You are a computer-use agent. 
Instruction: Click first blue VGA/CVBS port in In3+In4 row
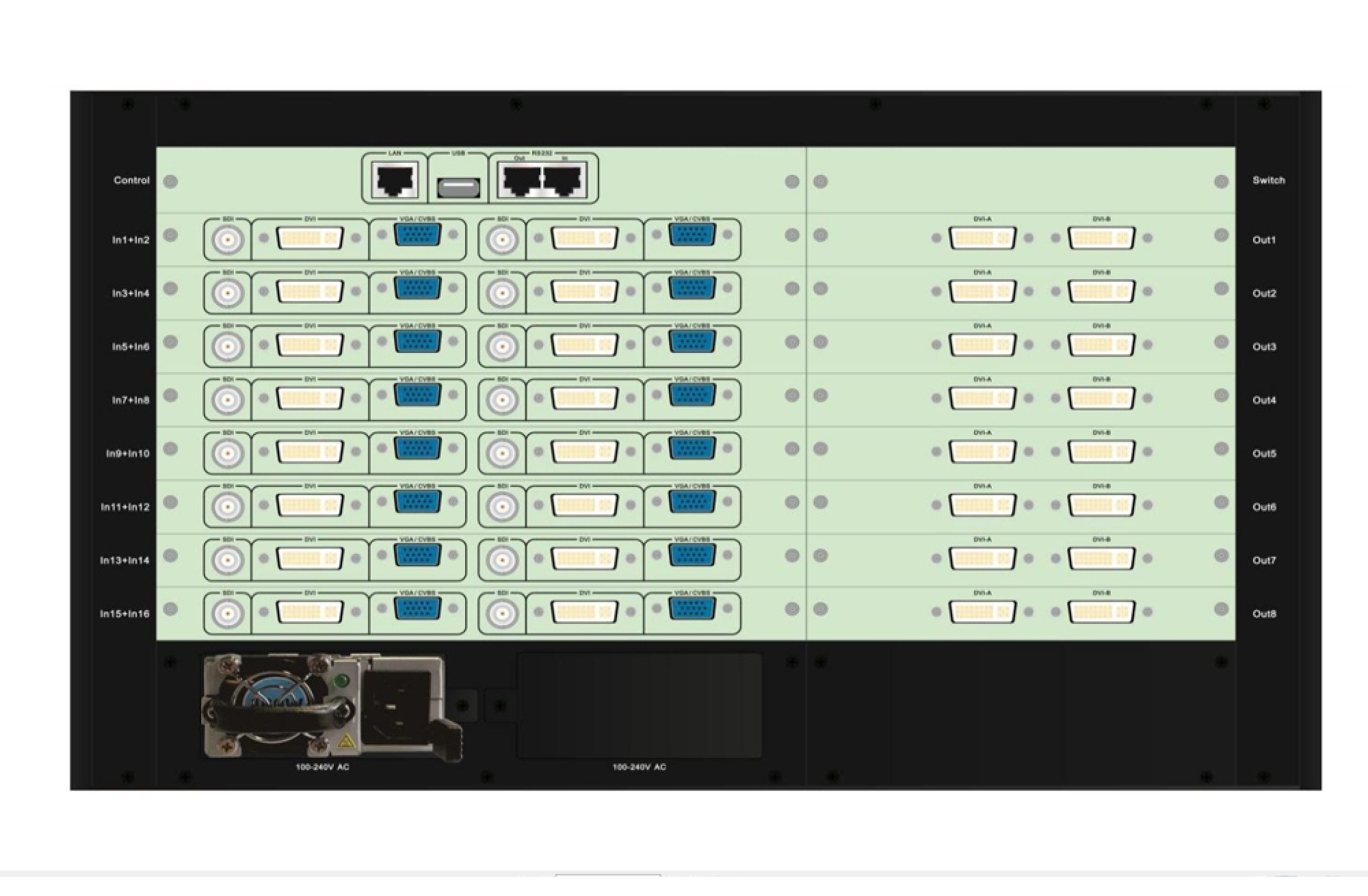(417, 288)
